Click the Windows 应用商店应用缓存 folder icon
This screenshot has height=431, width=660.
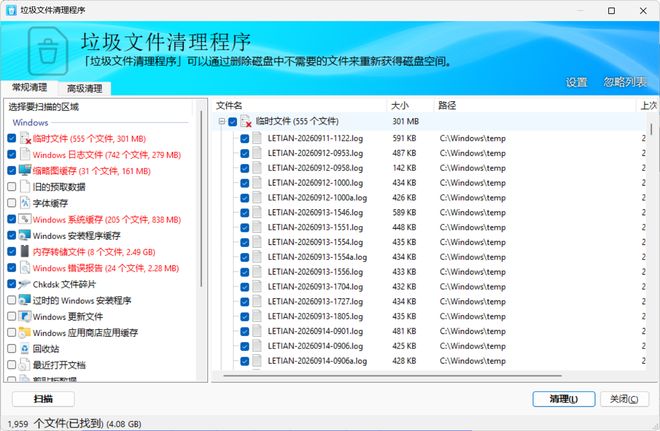[25, 332]
